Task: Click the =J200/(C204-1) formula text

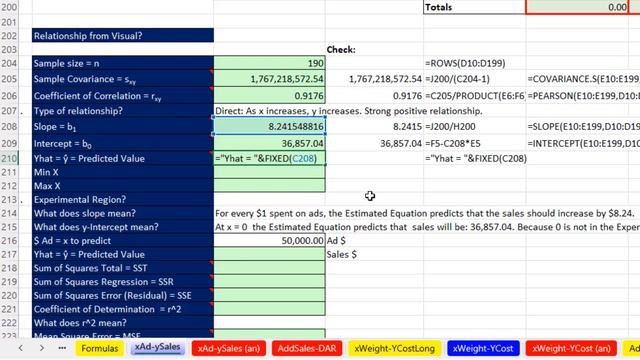Action: click(457, 79)
